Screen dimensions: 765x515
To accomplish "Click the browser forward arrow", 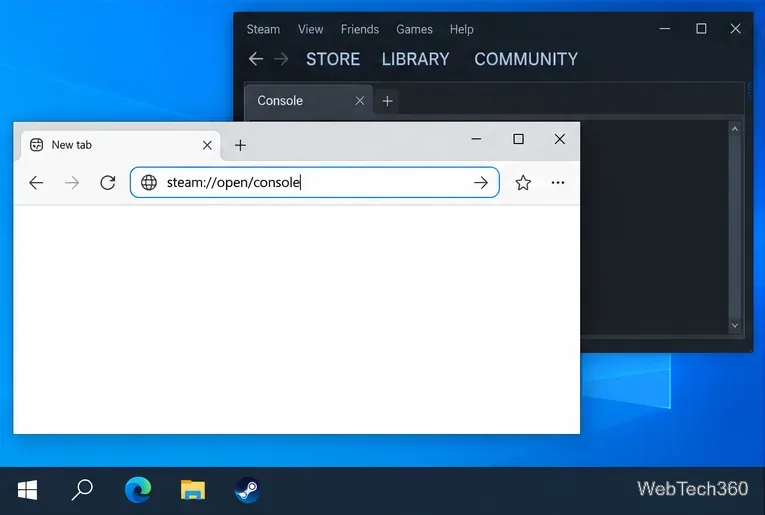I will pyautogui.click(x=72, y=183).
